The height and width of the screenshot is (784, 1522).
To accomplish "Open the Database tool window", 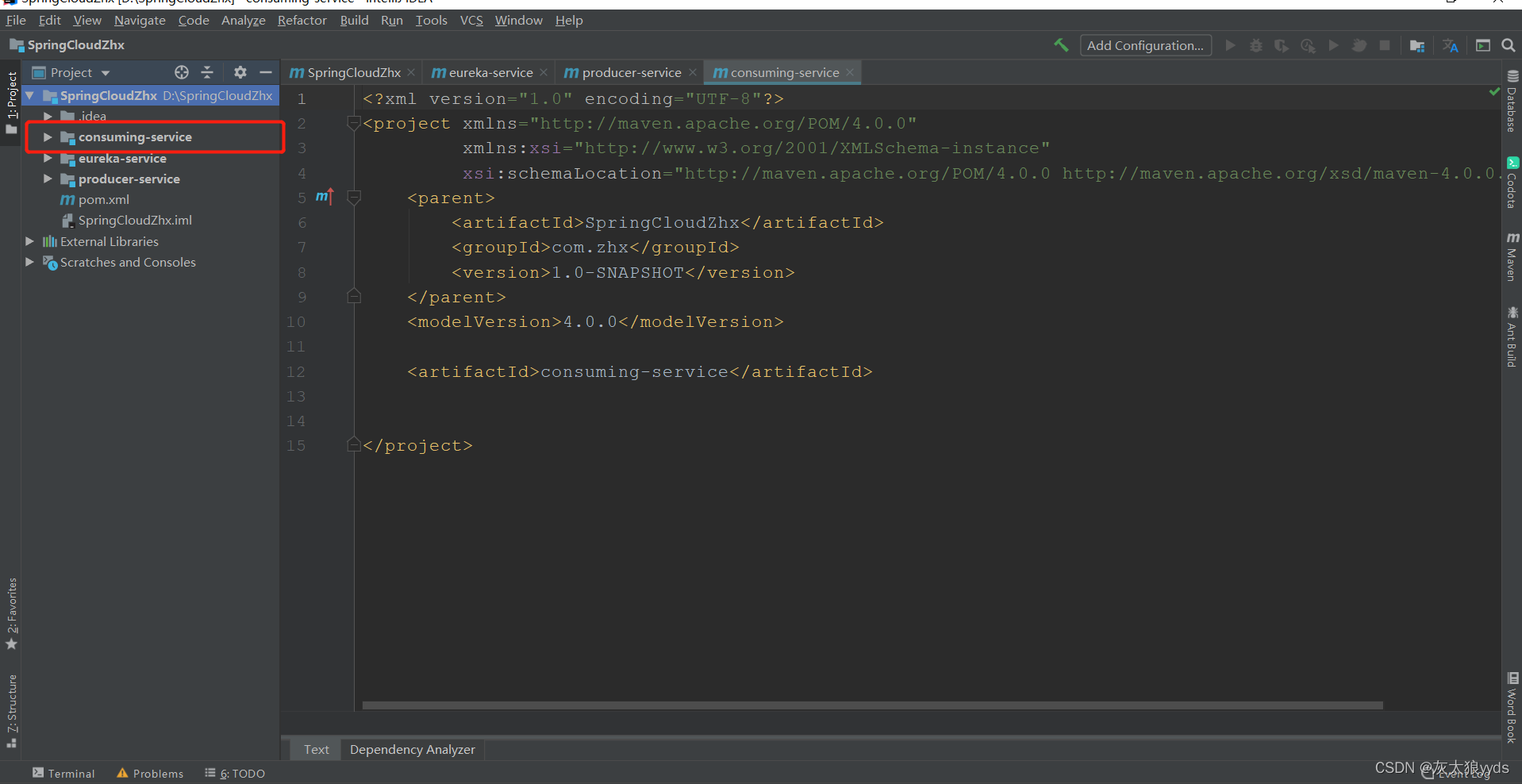I will point(1512,101).
